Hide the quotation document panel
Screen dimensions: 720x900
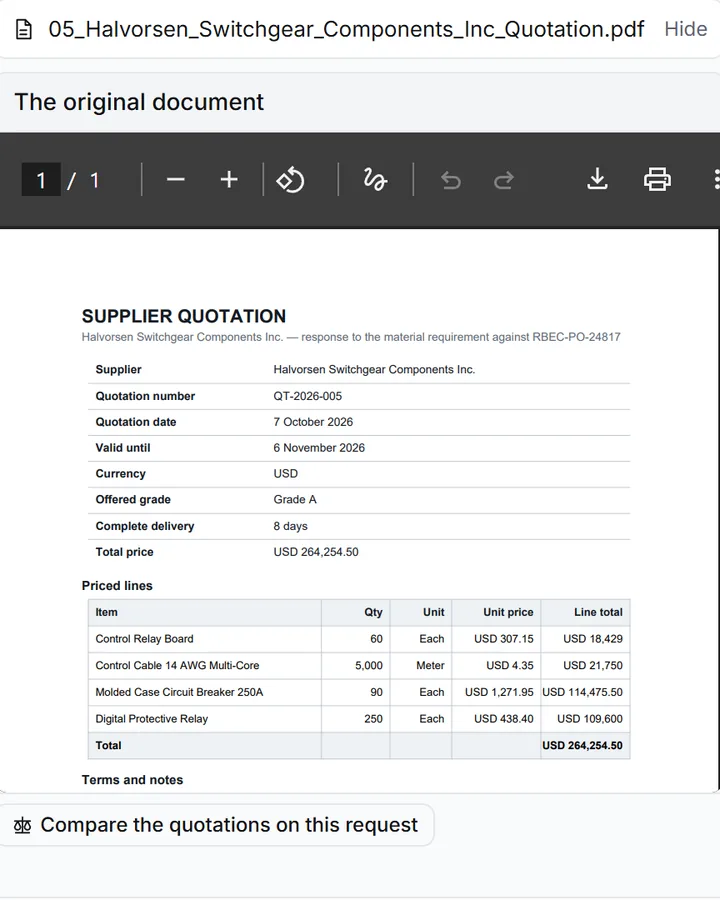click(x=686, y=29)
